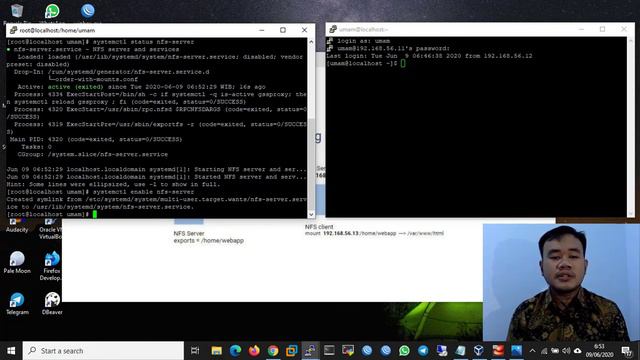Click the mount 192.168.56.13:/home/webapp text

pyautogui.click(x=374, y=233)
